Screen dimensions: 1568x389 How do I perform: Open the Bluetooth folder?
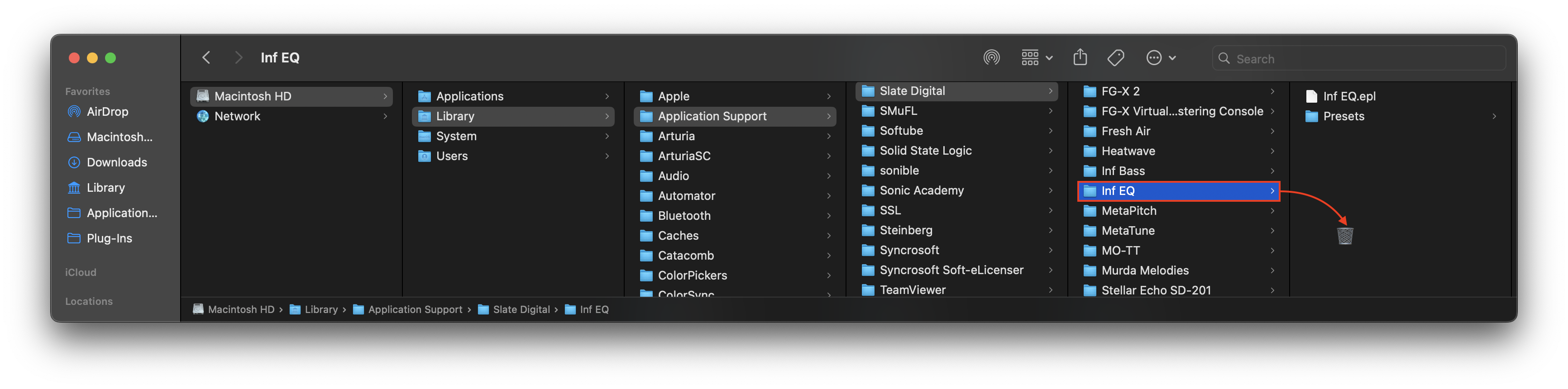(735, 216)
